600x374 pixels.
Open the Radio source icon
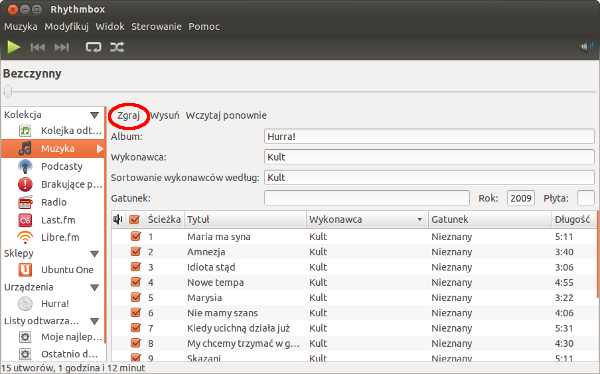(x=25, y=202)
